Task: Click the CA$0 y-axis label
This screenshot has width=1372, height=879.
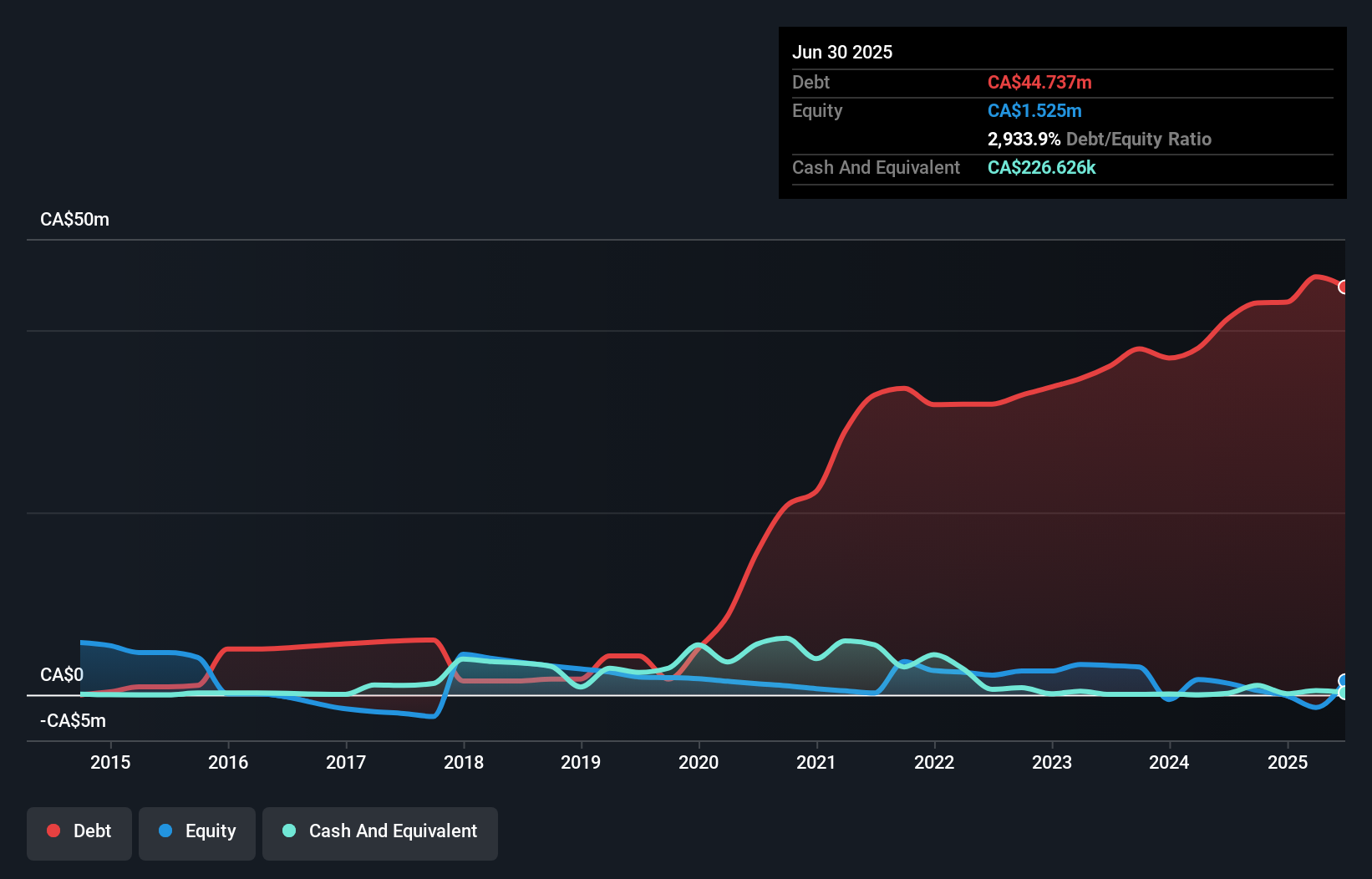Action: point(62,675)
